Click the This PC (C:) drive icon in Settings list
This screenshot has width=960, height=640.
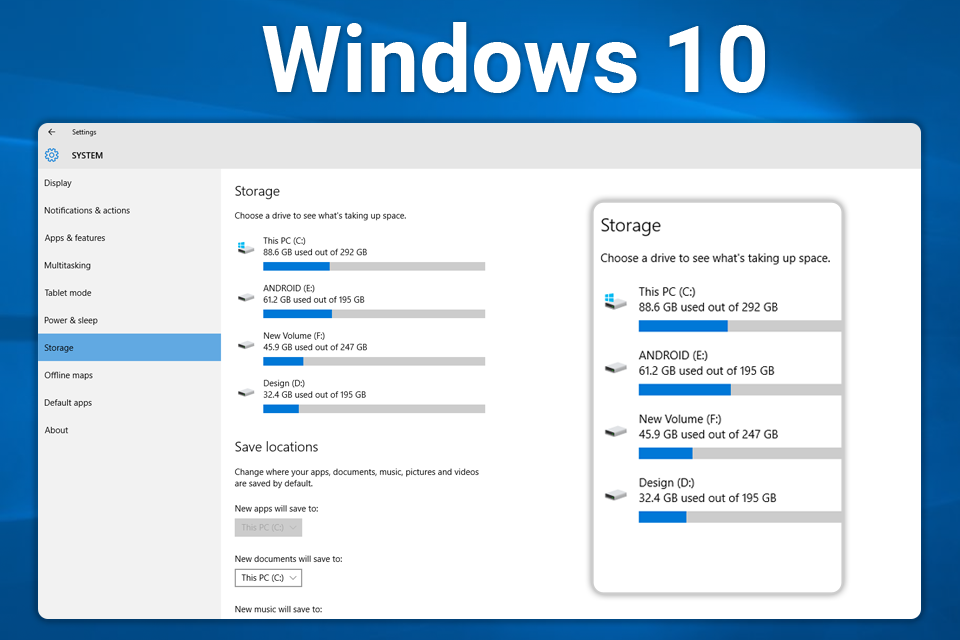point(246,247)
